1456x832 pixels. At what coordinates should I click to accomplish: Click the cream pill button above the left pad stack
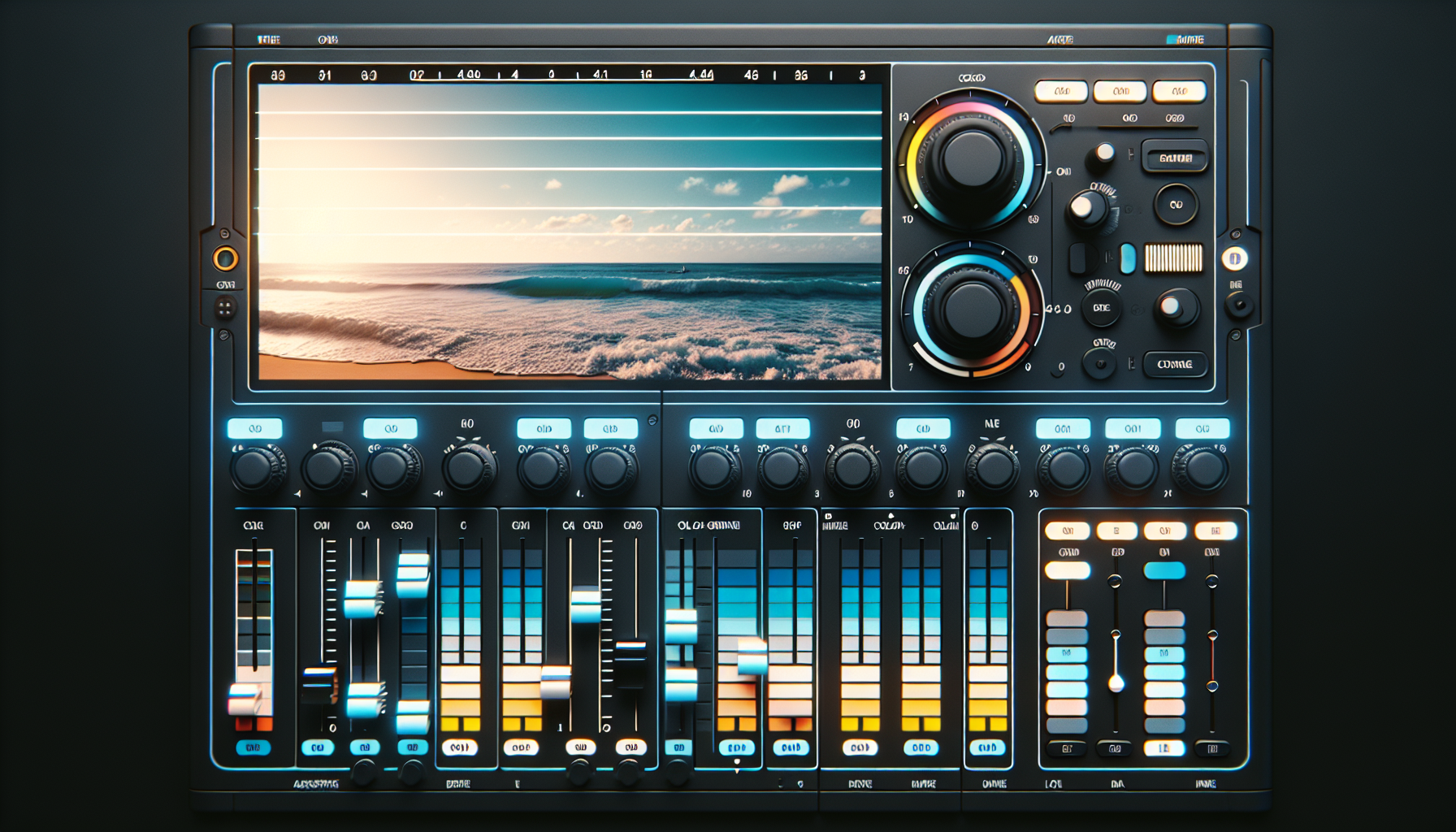pyautogui.click(x=1068, y=570)
